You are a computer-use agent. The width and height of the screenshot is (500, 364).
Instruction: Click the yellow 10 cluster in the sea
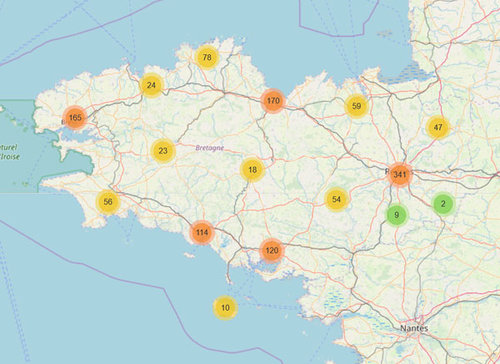[225, 307]
